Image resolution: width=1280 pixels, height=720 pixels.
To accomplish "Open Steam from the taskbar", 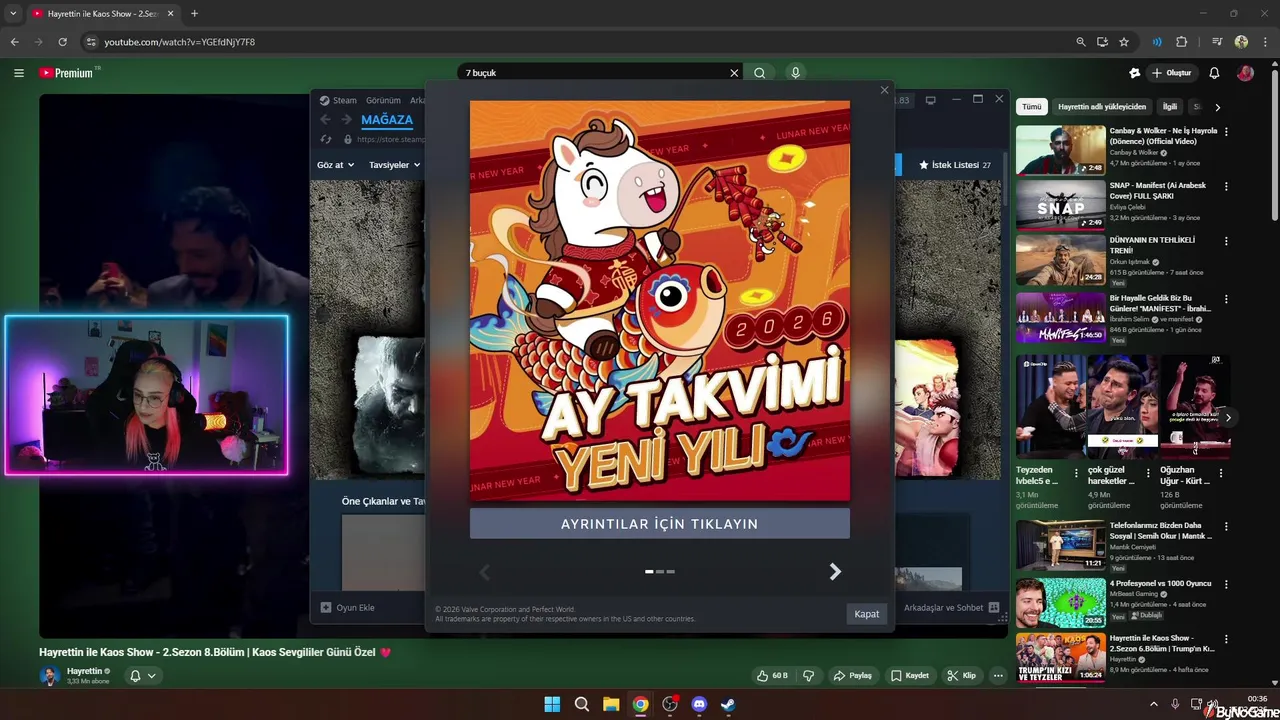I will tap(728, 704).
